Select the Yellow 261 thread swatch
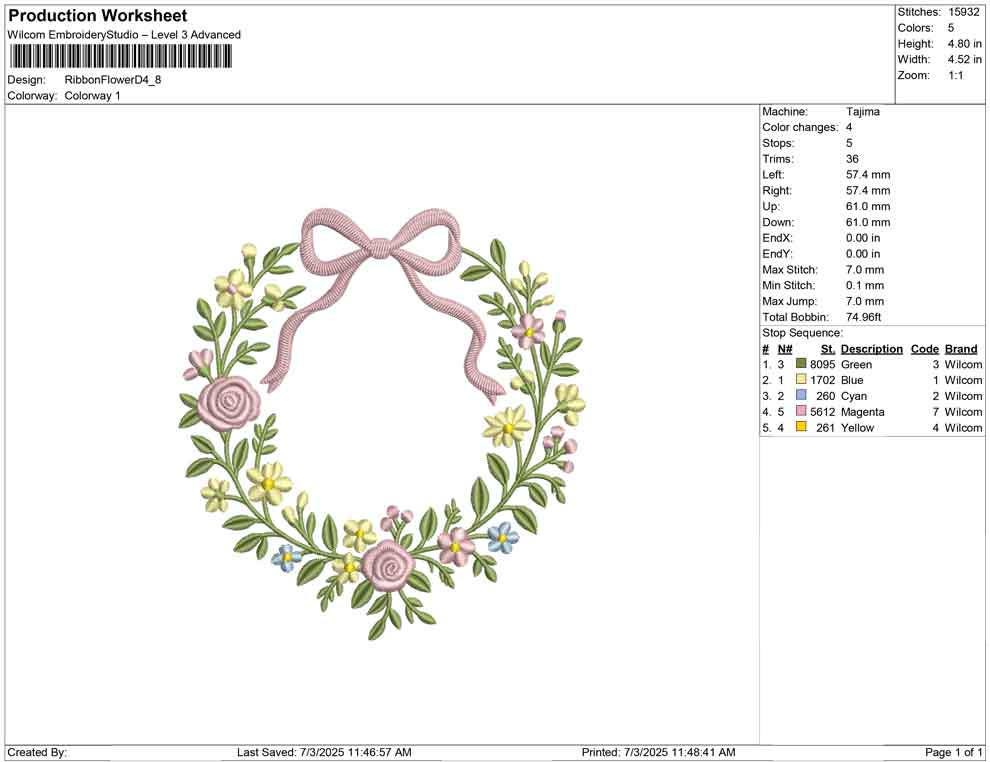Image resolution: width=990 pixels, height=762 pixels. click(799, 428)
